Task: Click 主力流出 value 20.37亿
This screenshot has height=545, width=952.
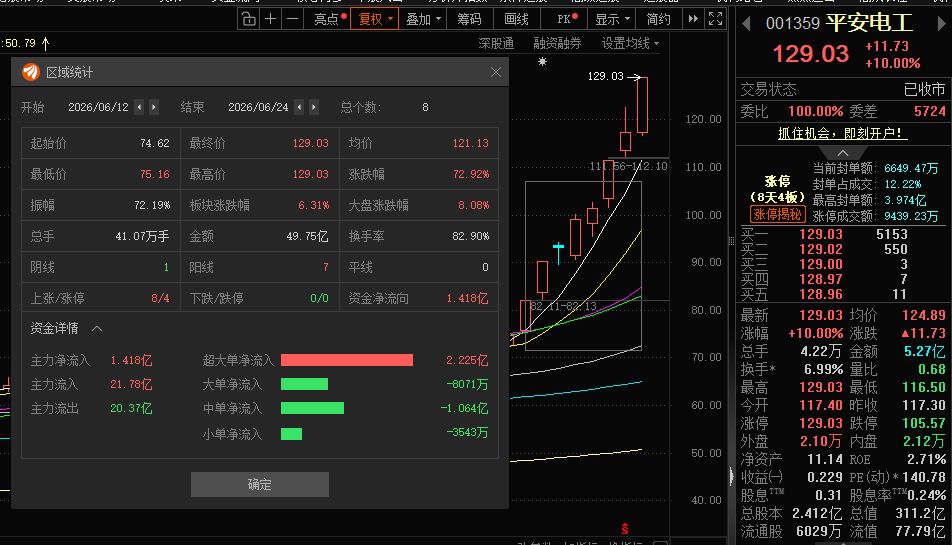Action: pos(131,408)
